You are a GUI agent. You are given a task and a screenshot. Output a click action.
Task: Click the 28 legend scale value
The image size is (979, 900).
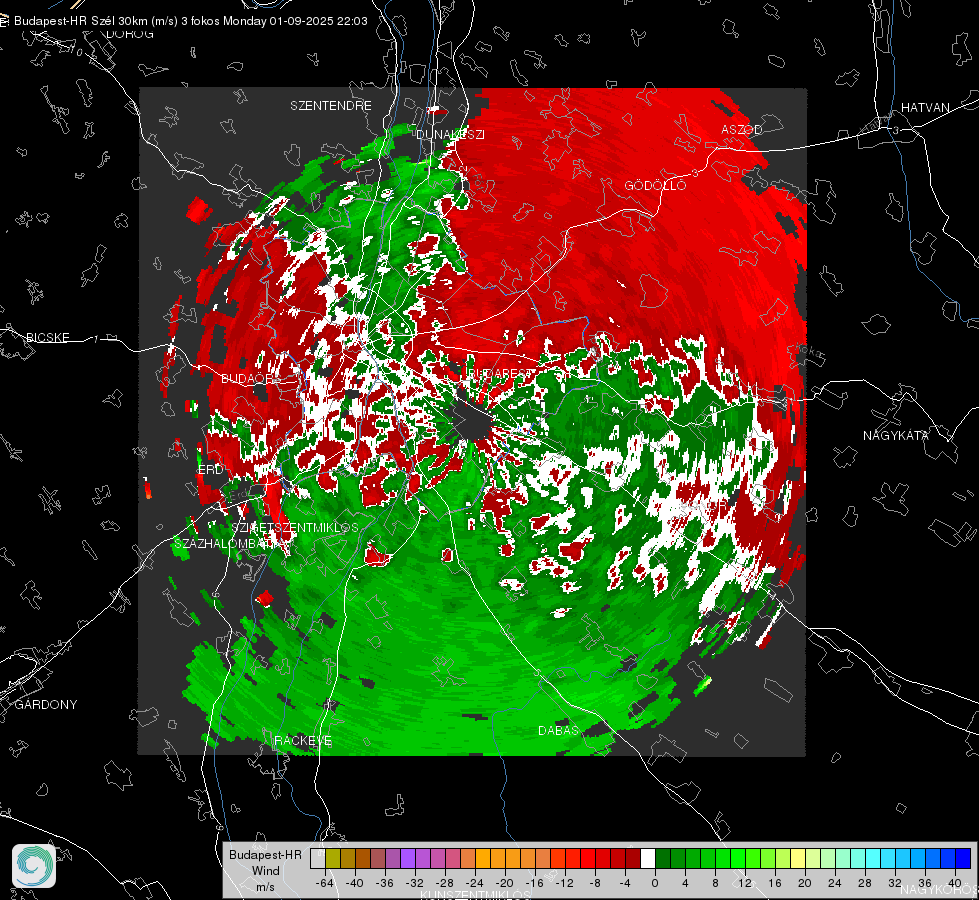coord(865,883)
